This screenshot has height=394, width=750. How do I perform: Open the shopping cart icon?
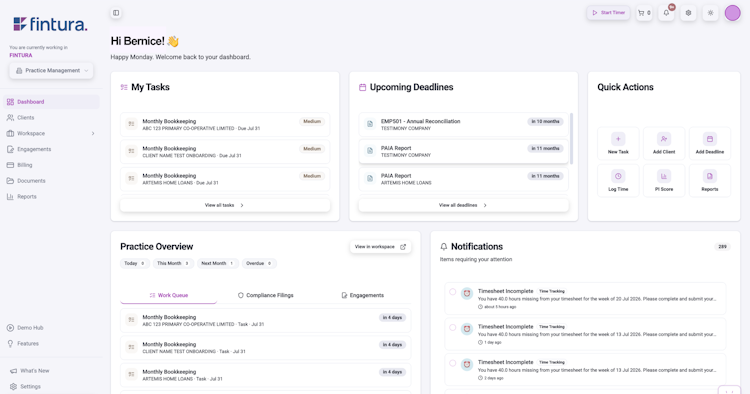pos(644,13)
